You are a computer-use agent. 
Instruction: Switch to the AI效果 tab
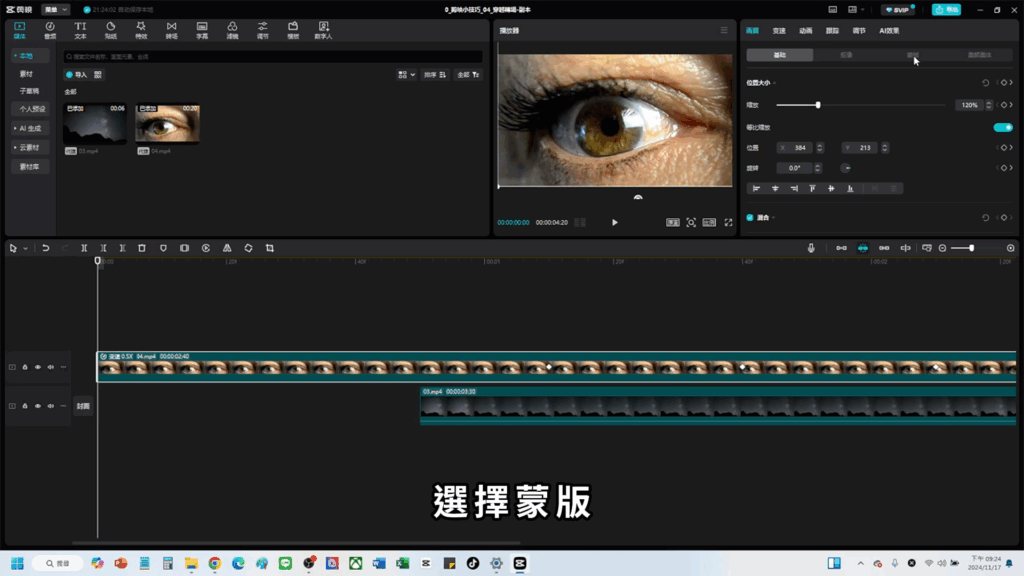click(889, 31)
